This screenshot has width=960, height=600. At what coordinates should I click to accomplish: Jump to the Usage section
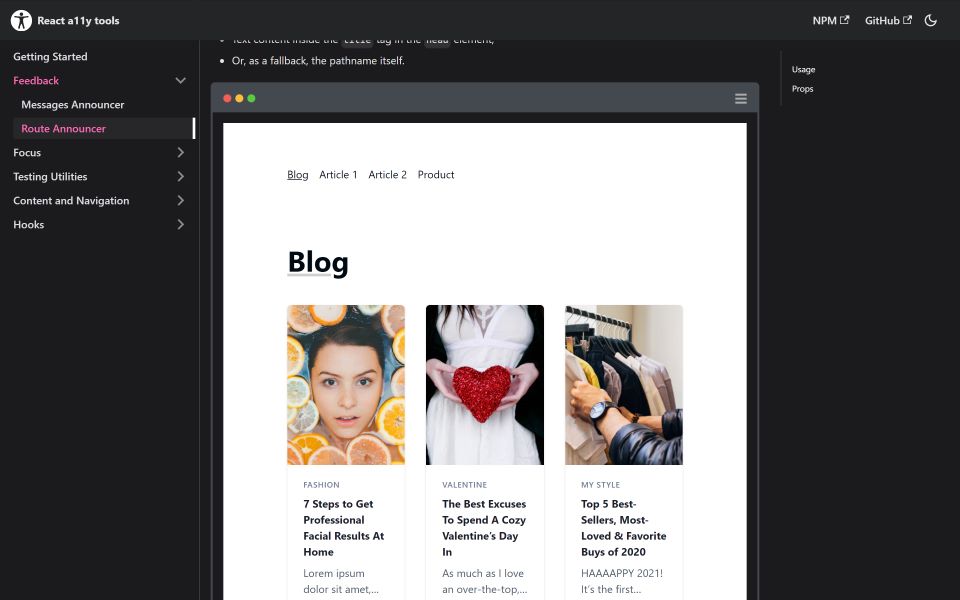(x=803, y=69)
